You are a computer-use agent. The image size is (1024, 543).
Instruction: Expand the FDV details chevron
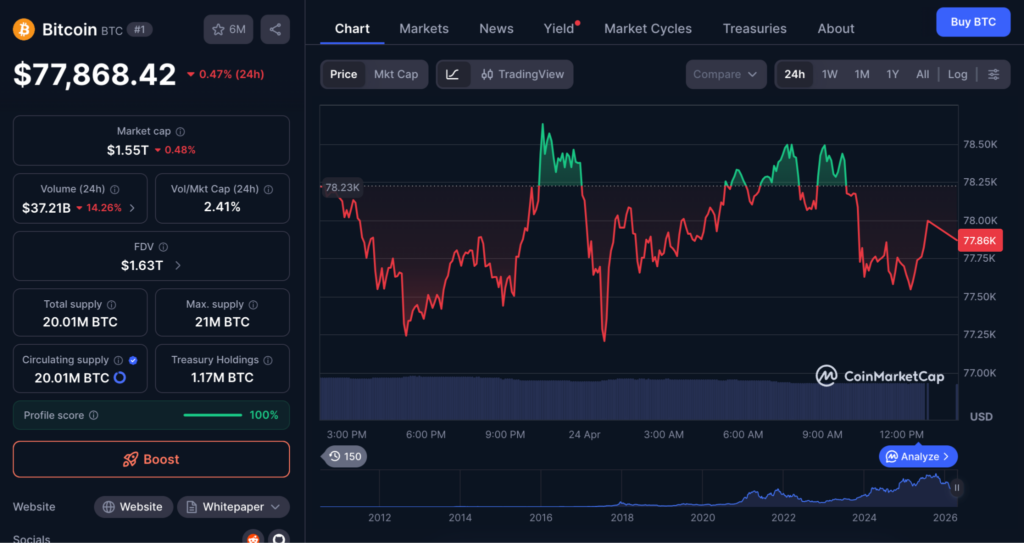point(178,265)
